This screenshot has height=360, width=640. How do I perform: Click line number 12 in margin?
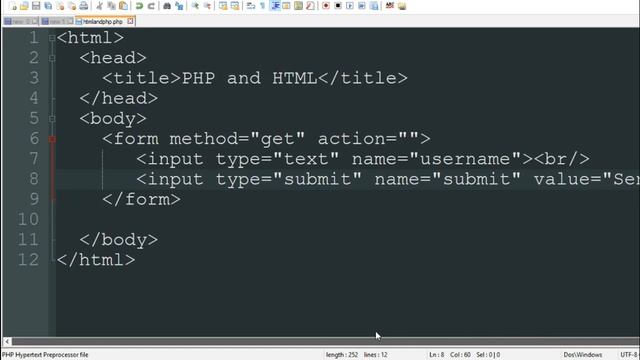(x=28, y=260)
